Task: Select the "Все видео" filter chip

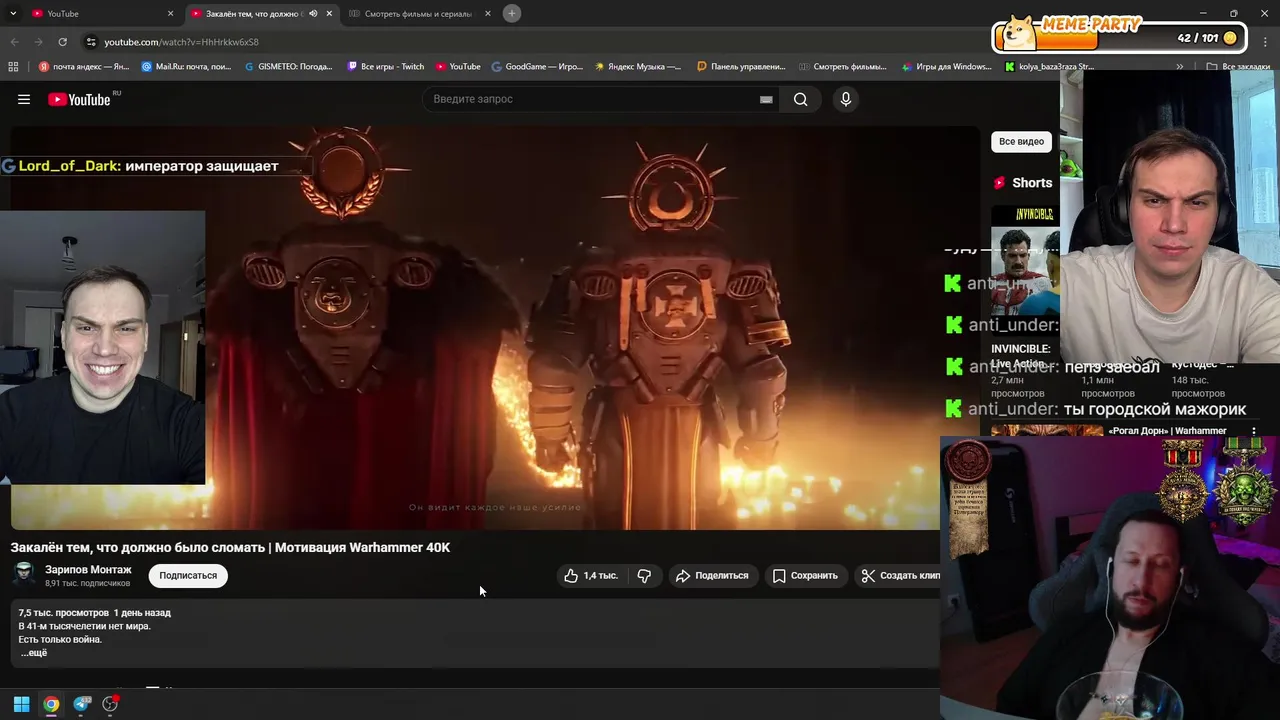Action: coord(1021,141)
